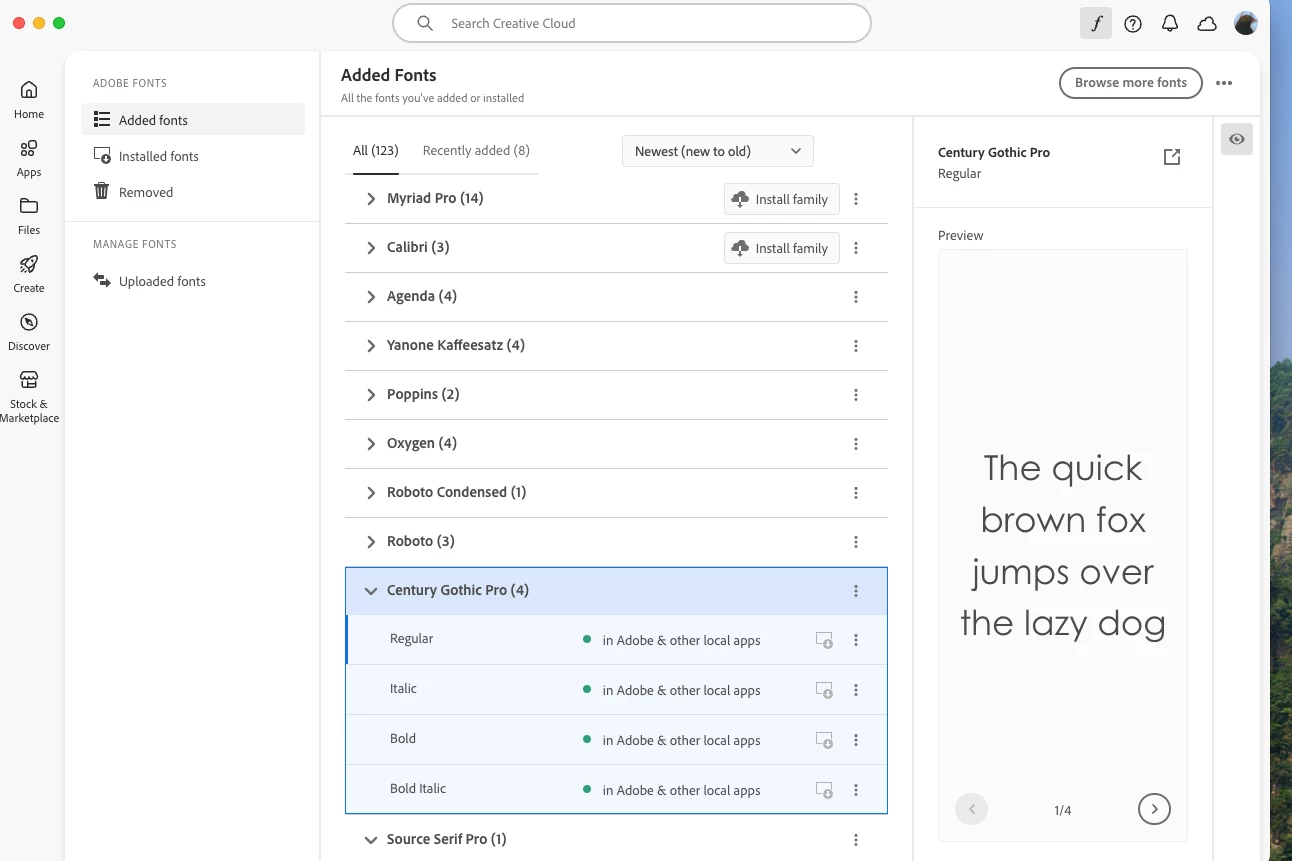Expand the Agenda family
Image resolution: width=1292 pixels, height=861 pixels.
[x=371, y=297]
